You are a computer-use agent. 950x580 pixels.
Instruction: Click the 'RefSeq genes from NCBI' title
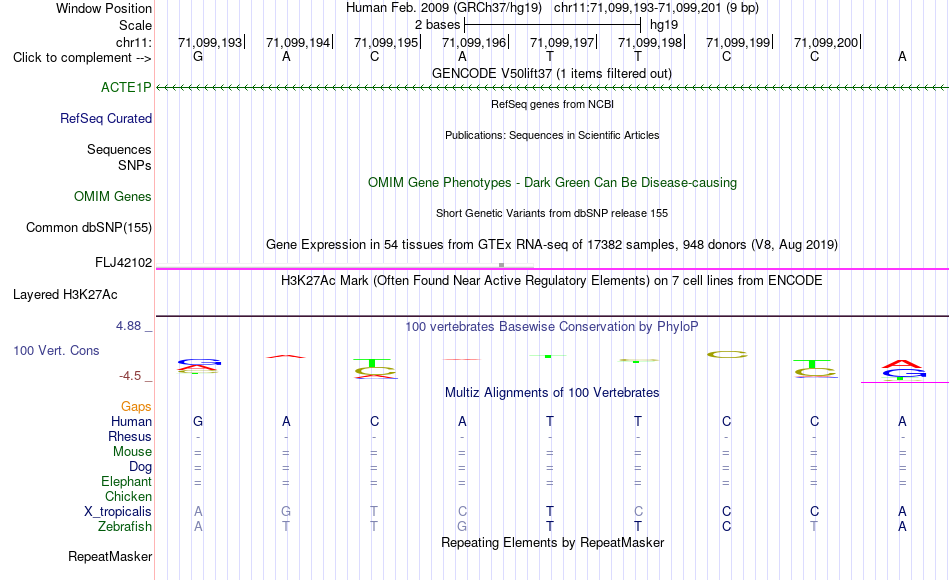pyautogui.click(x=553, y=104)
